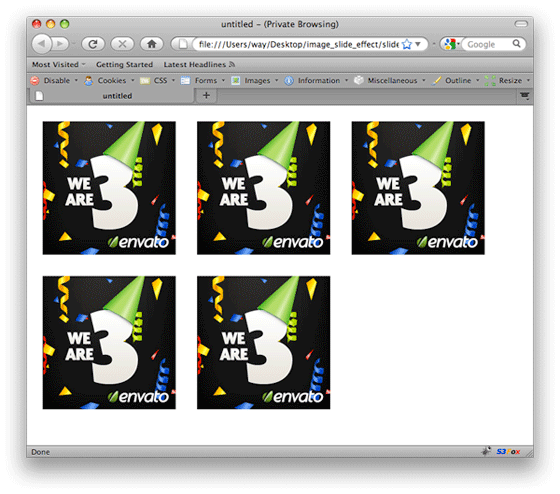This screenshot has width=560, height=494.
Task: Click the Latest Headlines RSS feed icon
Action: pos(232,64)
